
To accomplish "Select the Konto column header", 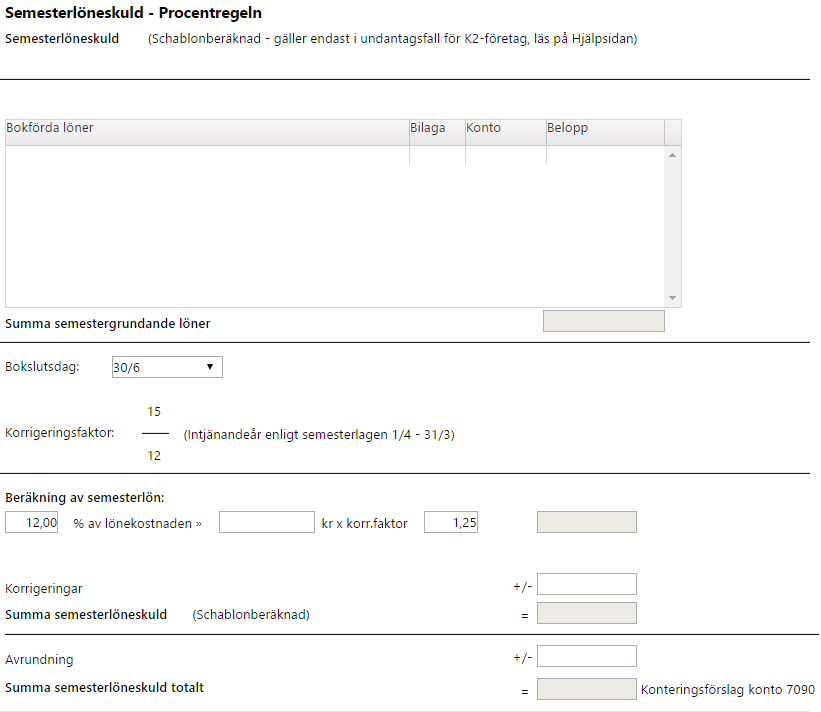I will [x=506, y=132].
